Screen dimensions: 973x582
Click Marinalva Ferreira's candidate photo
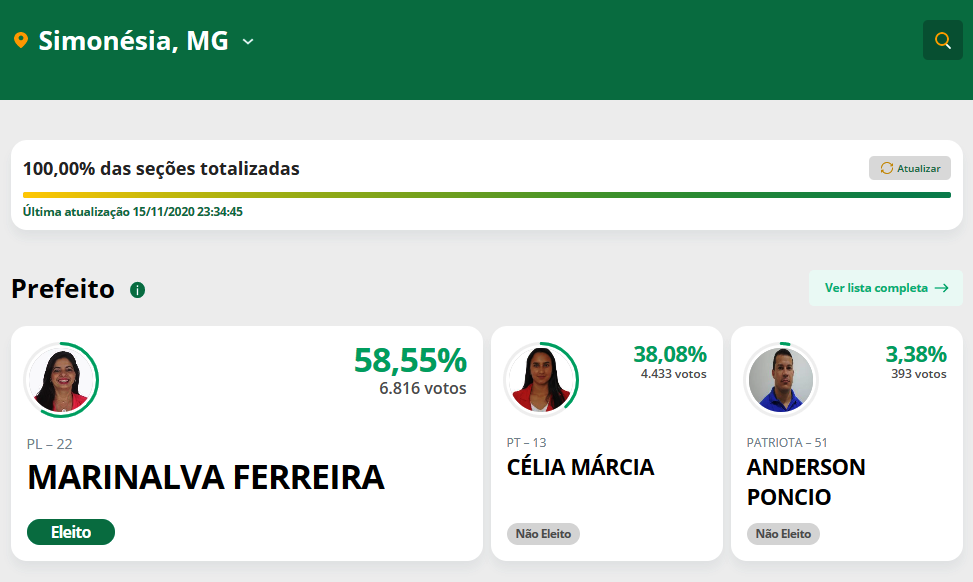click(x=61, y=380)
